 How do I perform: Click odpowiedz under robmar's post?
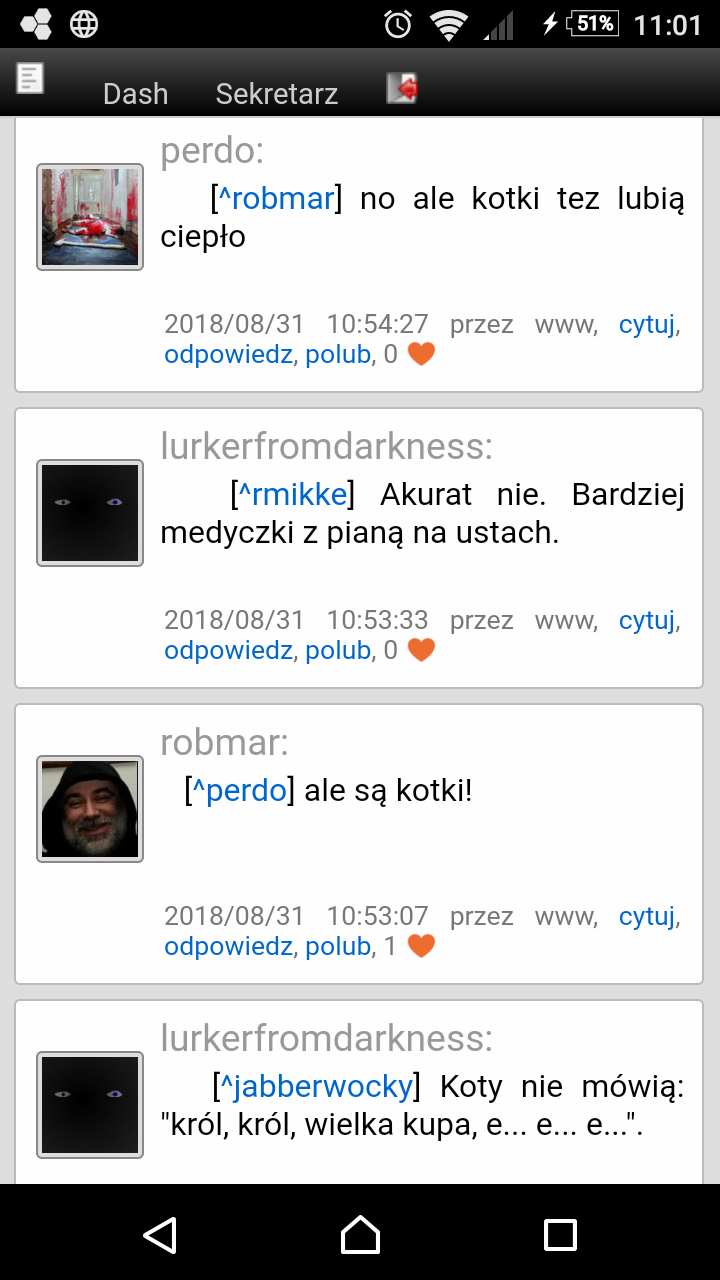(x=229, y=946)
